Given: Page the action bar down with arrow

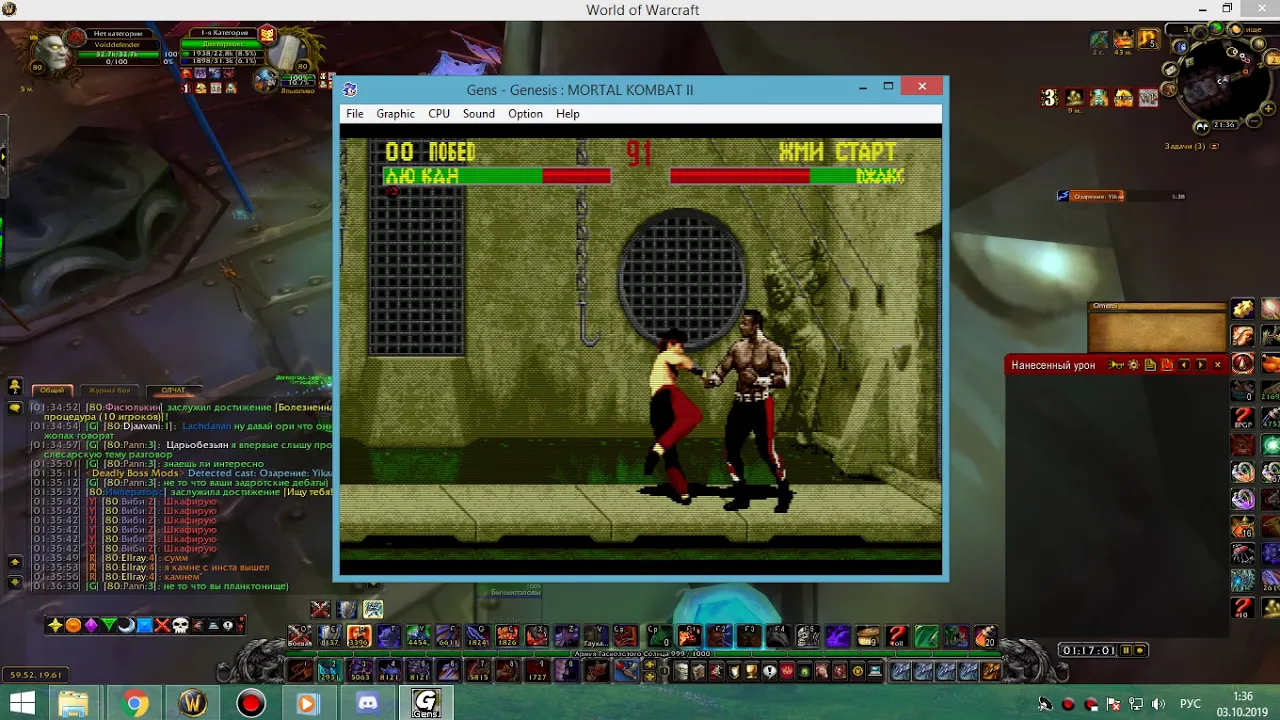Looking at the screenshot, I should [x=650, y=677].
